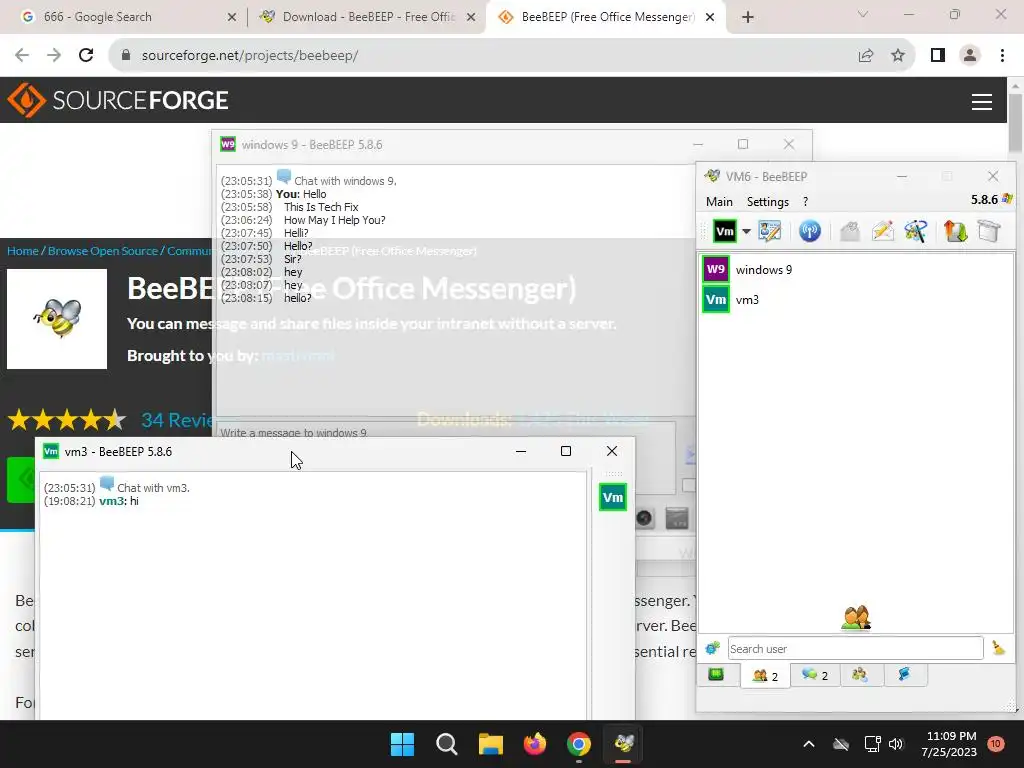1024x768 pixels.
Task: Click version number 5.8.6 in BeeBEEP
Action: (x=984, y=200)
